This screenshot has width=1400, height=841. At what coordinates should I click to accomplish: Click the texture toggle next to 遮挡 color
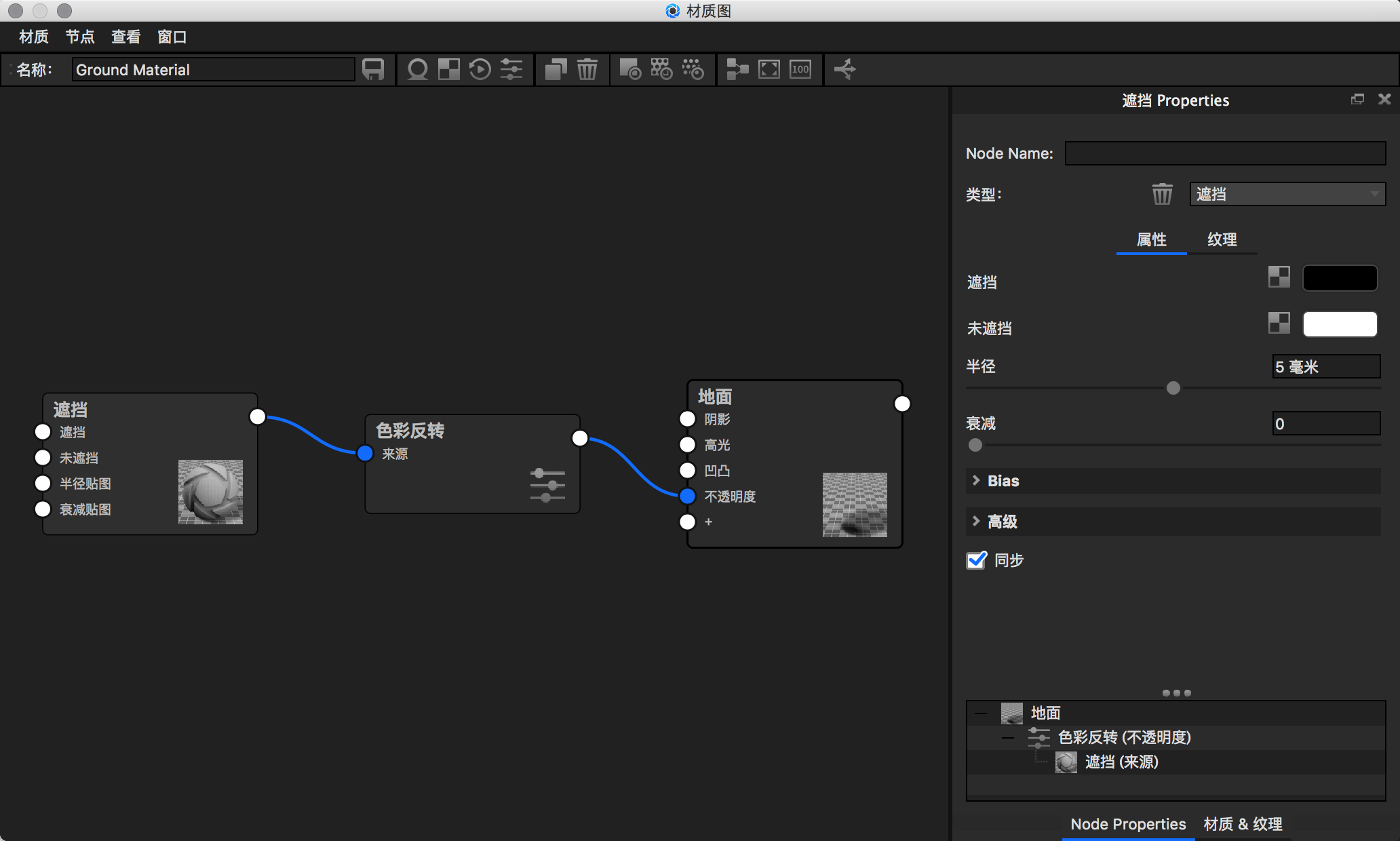click(x=1279, y=277)
